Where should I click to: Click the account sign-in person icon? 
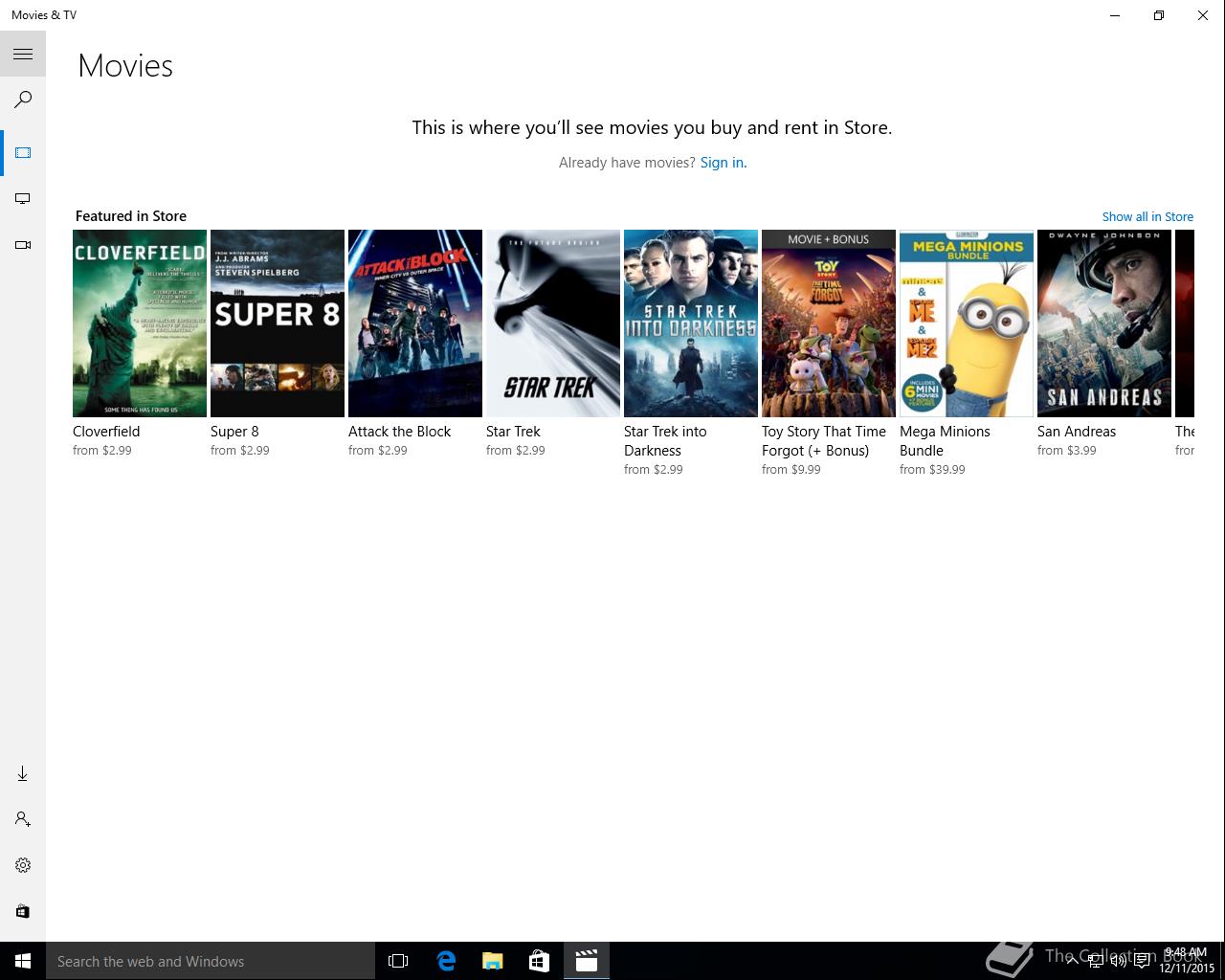[23, 819]
